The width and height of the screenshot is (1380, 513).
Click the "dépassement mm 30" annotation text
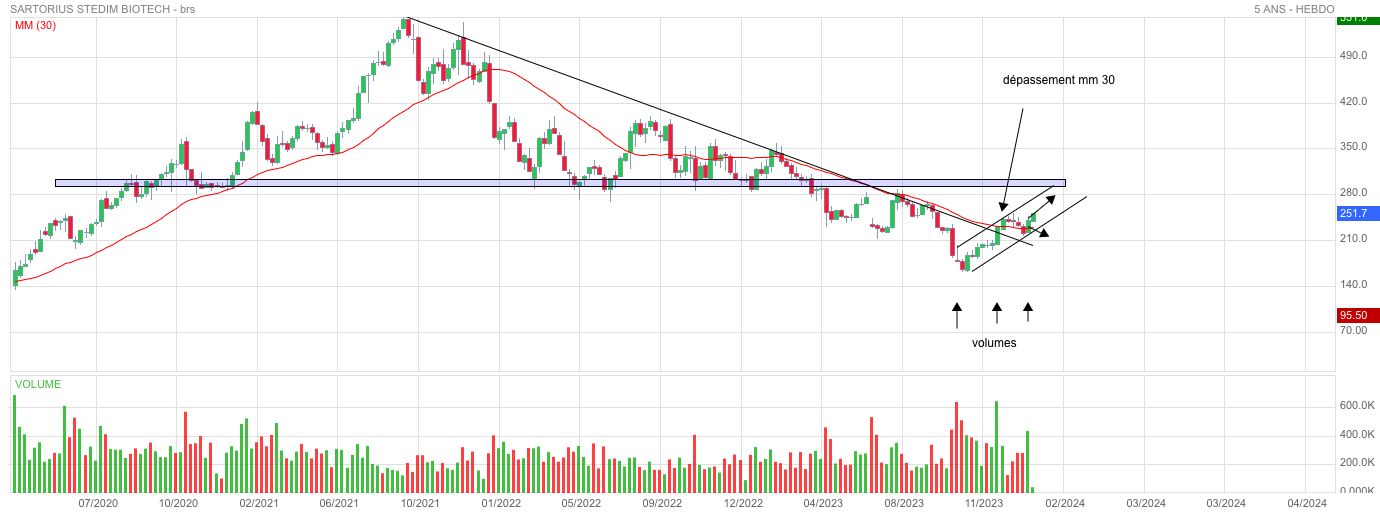tap(1059, 80)
